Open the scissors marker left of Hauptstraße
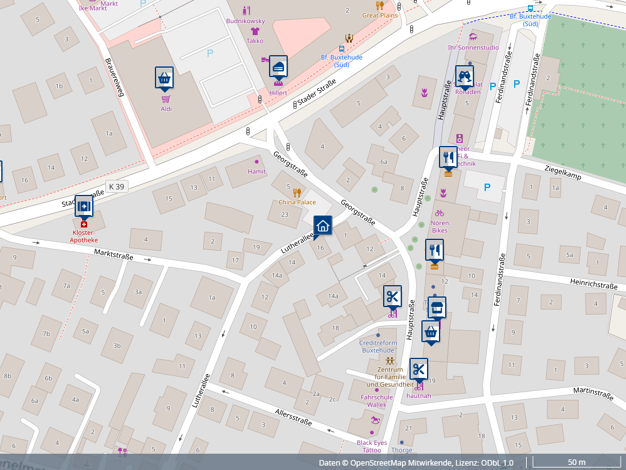This screenshot has width=626, height=470. (392, 297)
